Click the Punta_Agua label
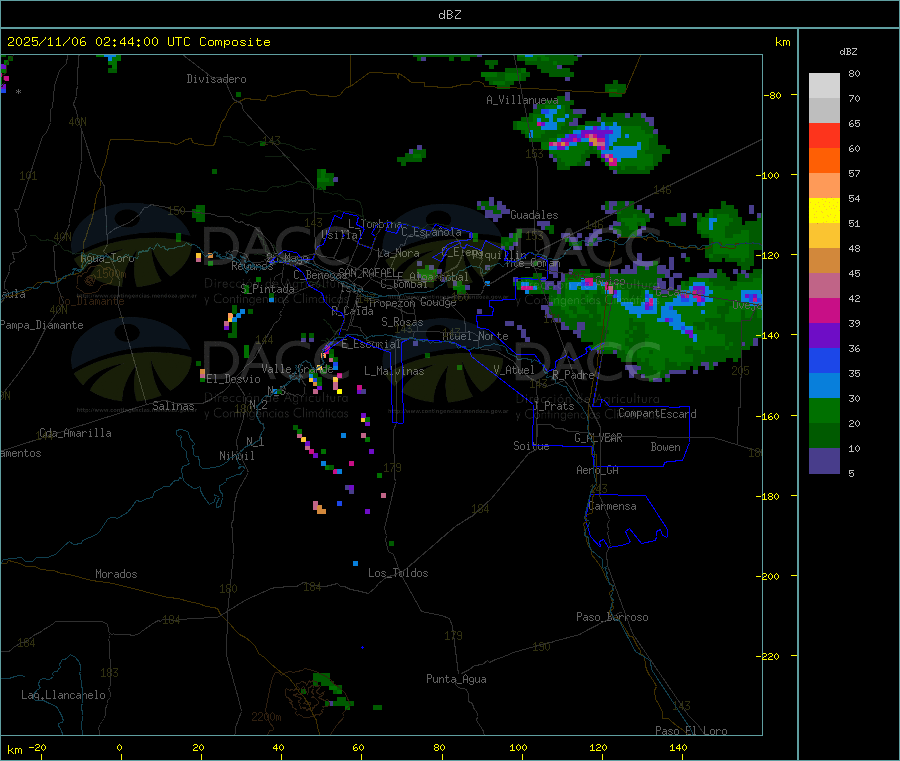This screenshot has width=900, height=761. (x=456, y=680)
